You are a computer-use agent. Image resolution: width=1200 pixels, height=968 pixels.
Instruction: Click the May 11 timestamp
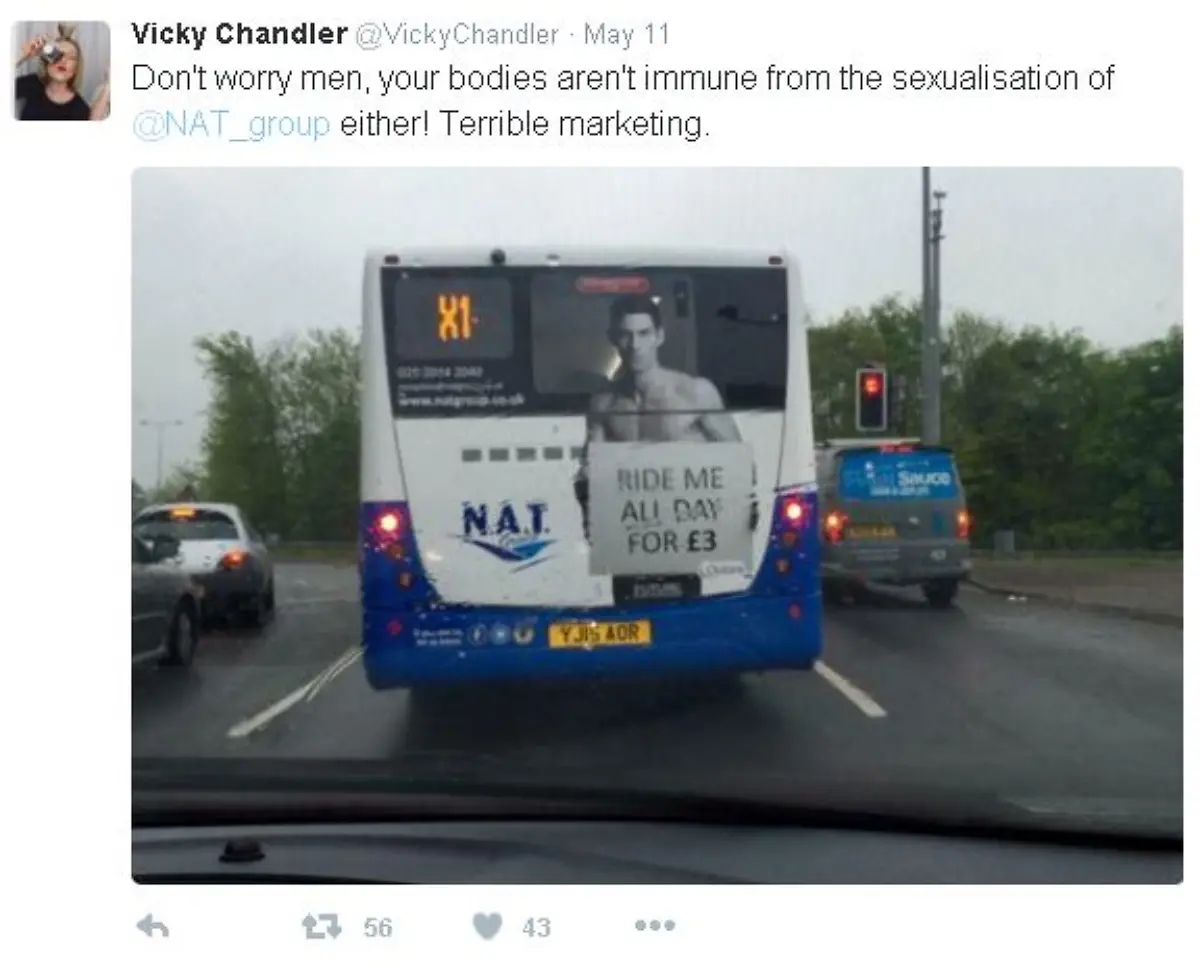tap(627, 35)
